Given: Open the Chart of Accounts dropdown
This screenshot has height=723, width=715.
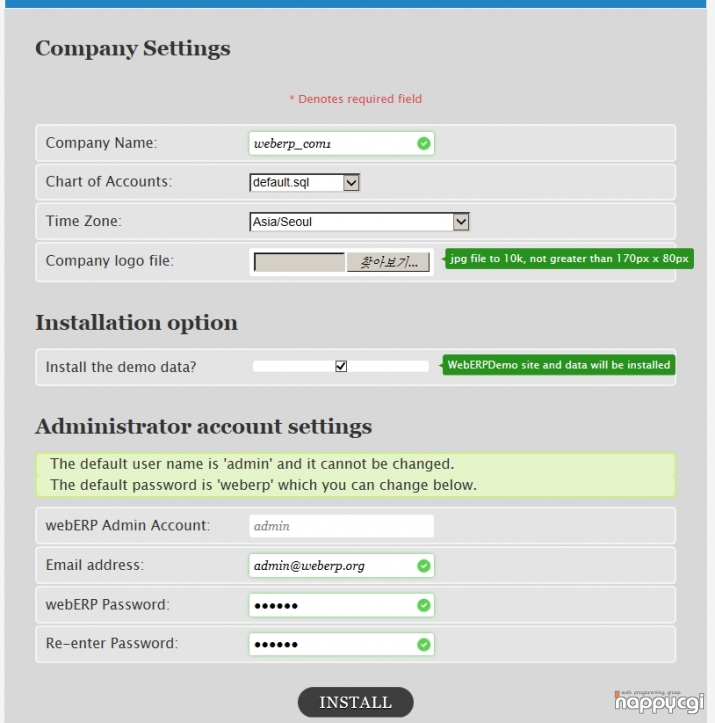Looking at the screenshot, I should pos(304,183).
